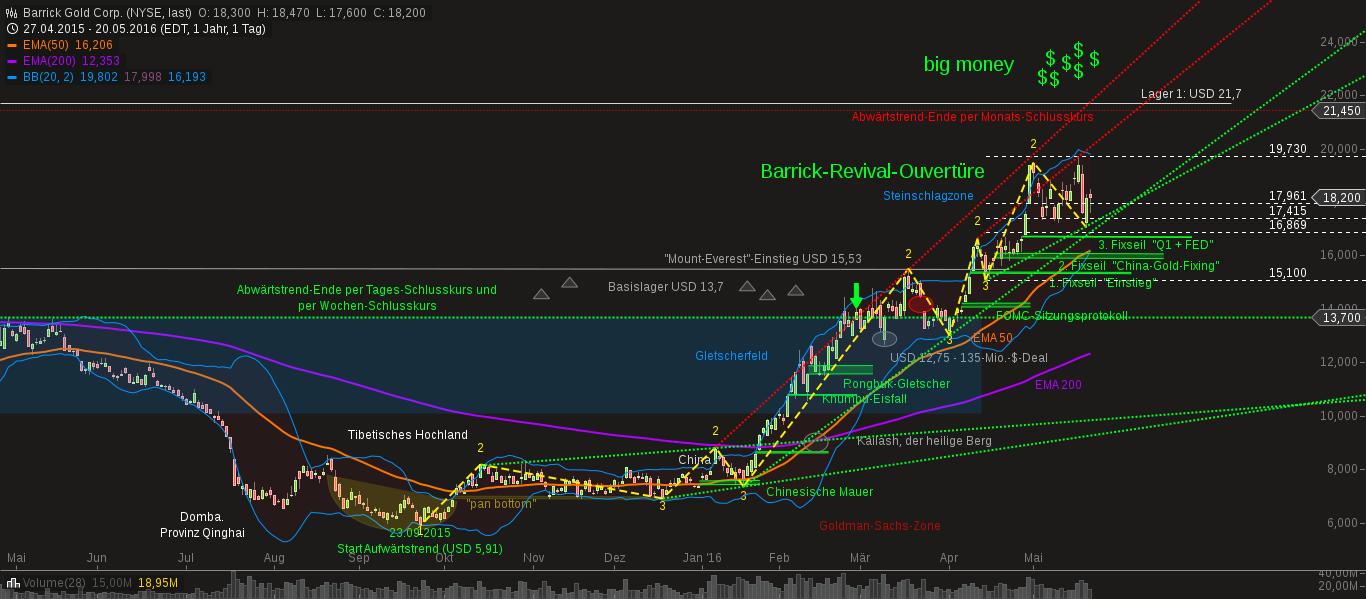This screenshot has width=1366, height=599.
Task: Click the purple EMA(200) line indicator icon
Action: click(x=13, y=60)
